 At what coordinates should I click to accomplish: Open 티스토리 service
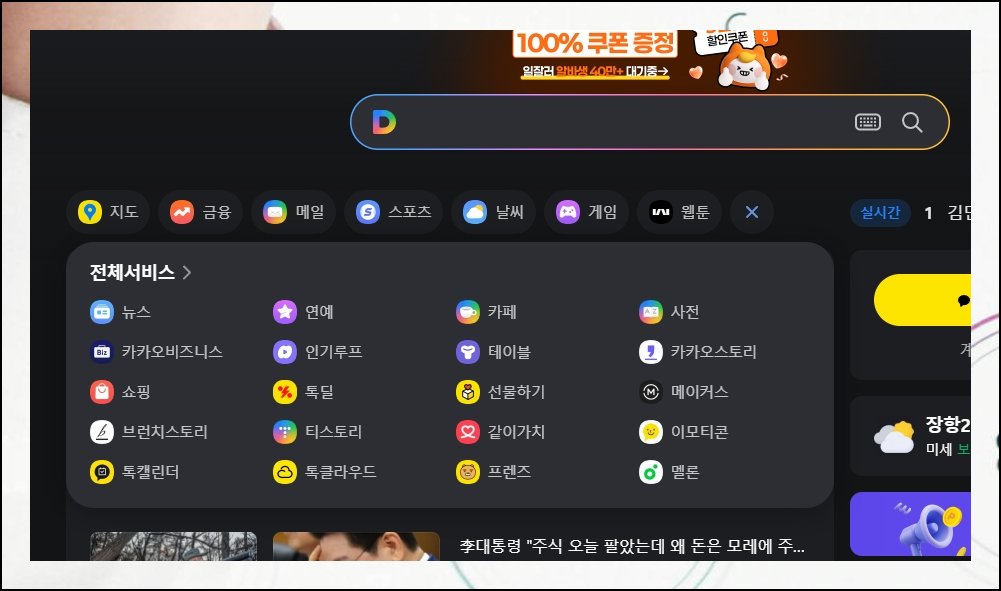click(x=317, y=432)
